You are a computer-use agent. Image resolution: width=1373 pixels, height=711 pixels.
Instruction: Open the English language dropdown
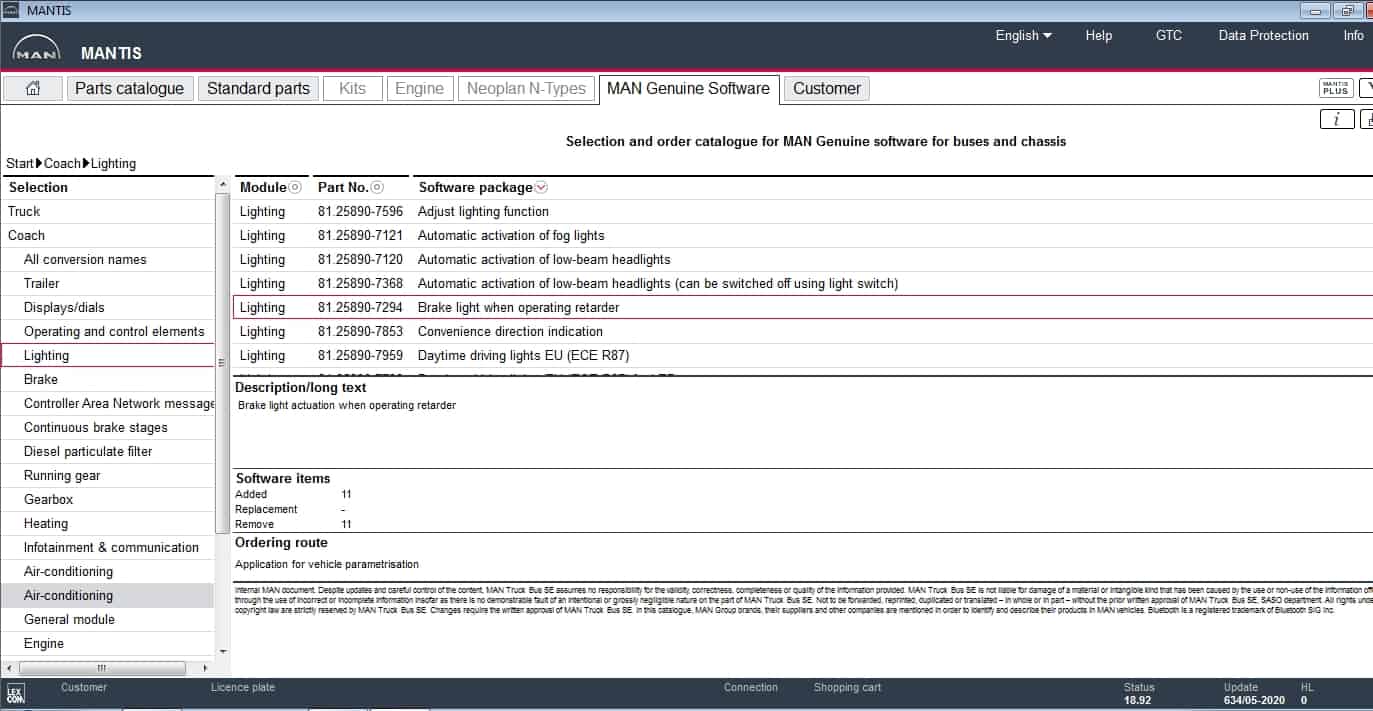coord(1023,35)
